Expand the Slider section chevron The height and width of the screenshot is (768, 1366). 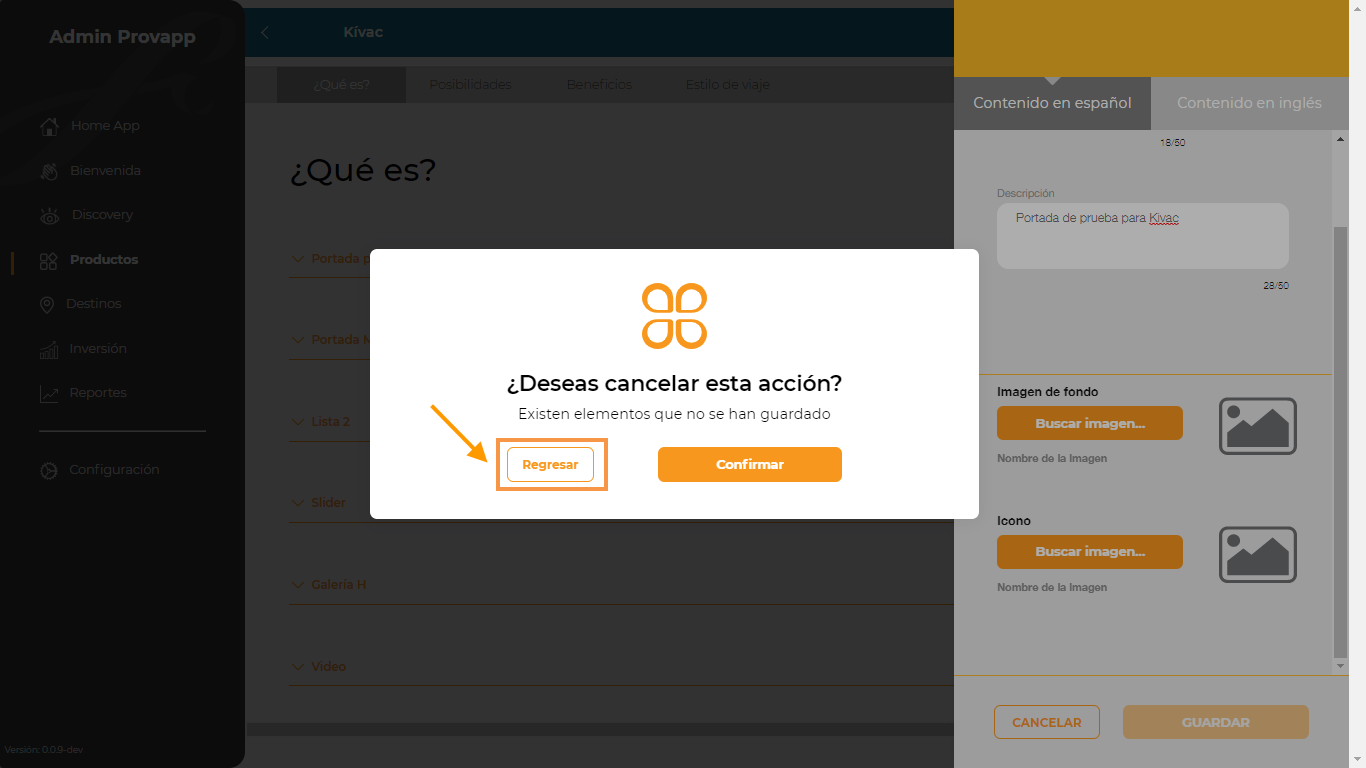pos(297,503)
